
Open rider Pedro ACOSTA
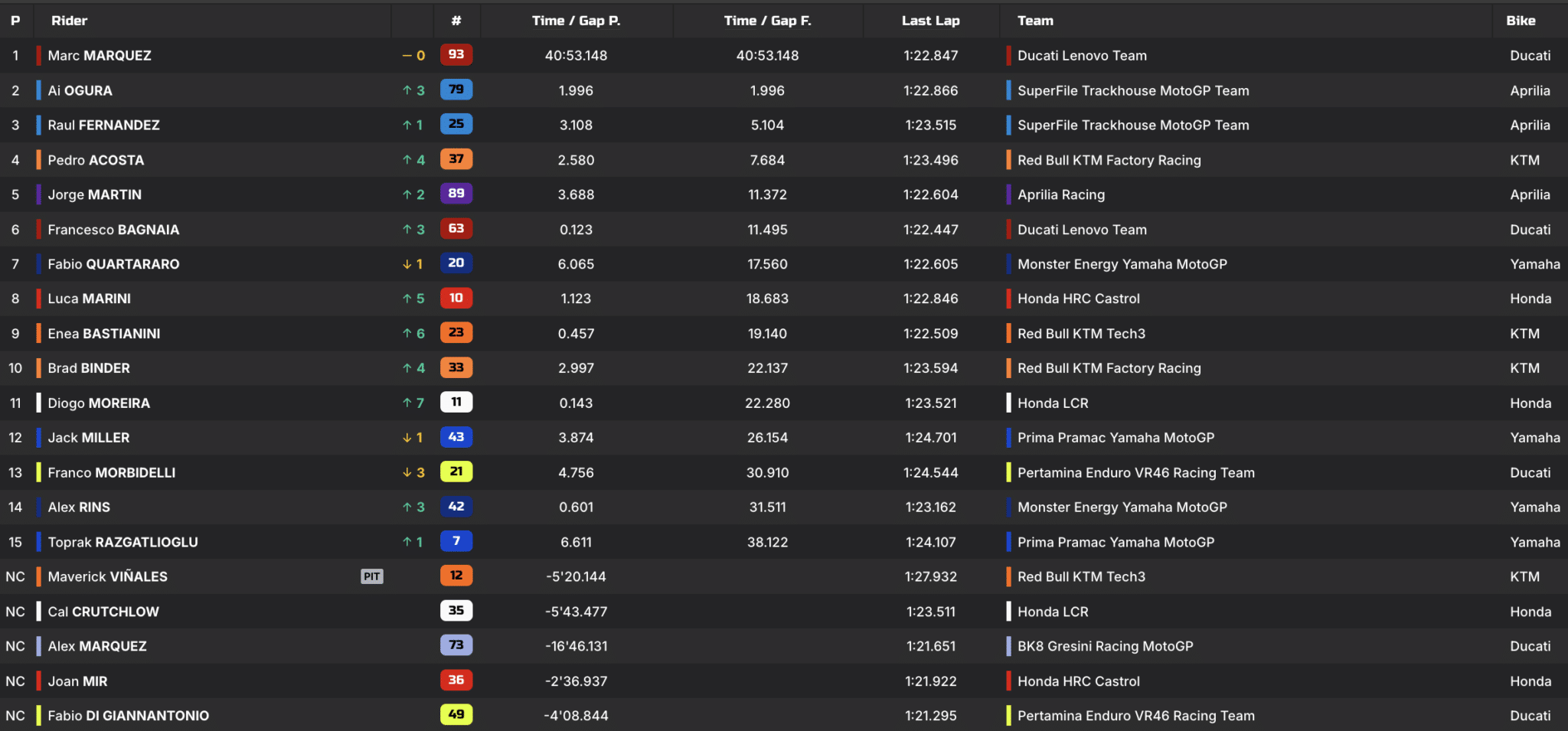point(96,160)
